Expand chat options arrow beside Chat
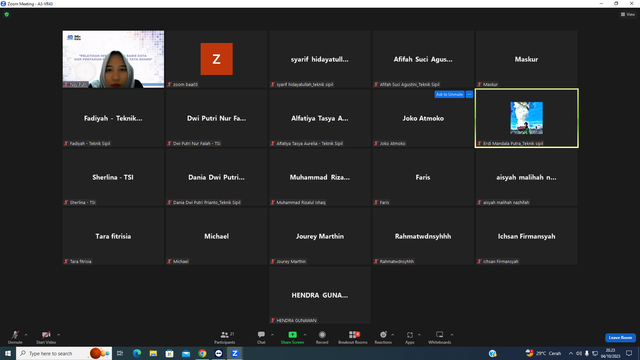This screenshot has width=640, height=360. coord(272,335)
